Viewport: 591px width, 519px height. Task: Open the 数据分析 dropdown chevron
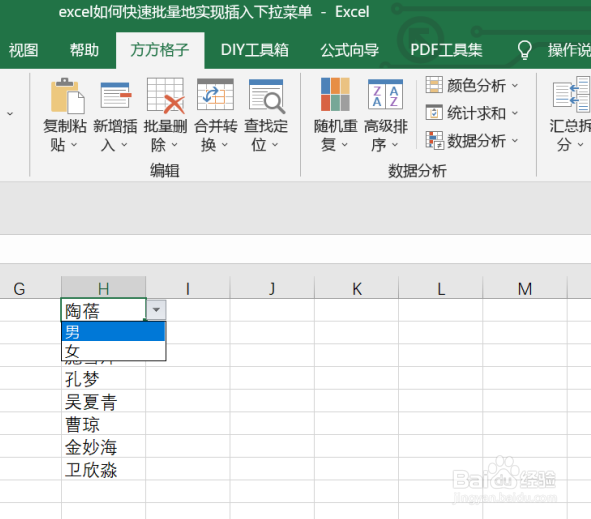515,141
